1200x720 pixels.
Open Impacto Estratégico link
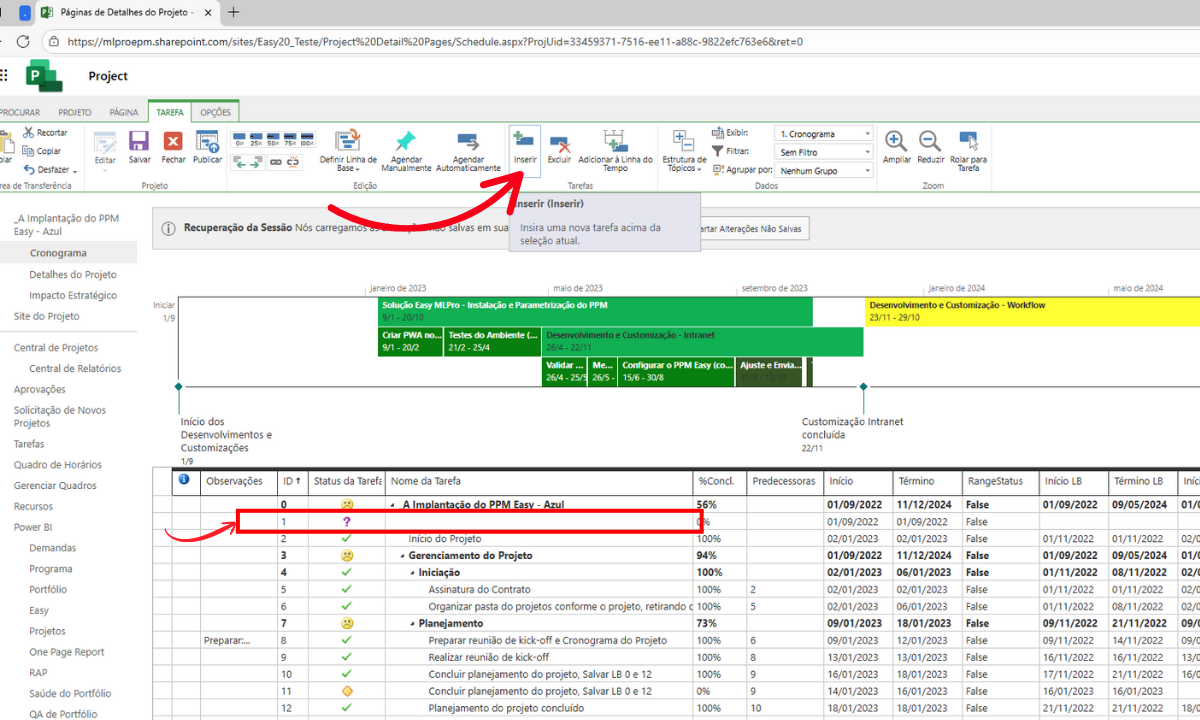click(73, 295)
